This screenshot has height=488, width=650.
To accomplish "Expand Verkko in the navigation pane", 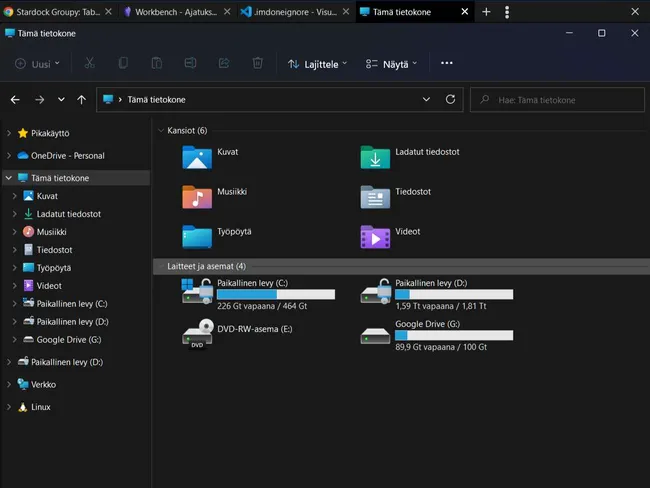I will tap(9, 384).
